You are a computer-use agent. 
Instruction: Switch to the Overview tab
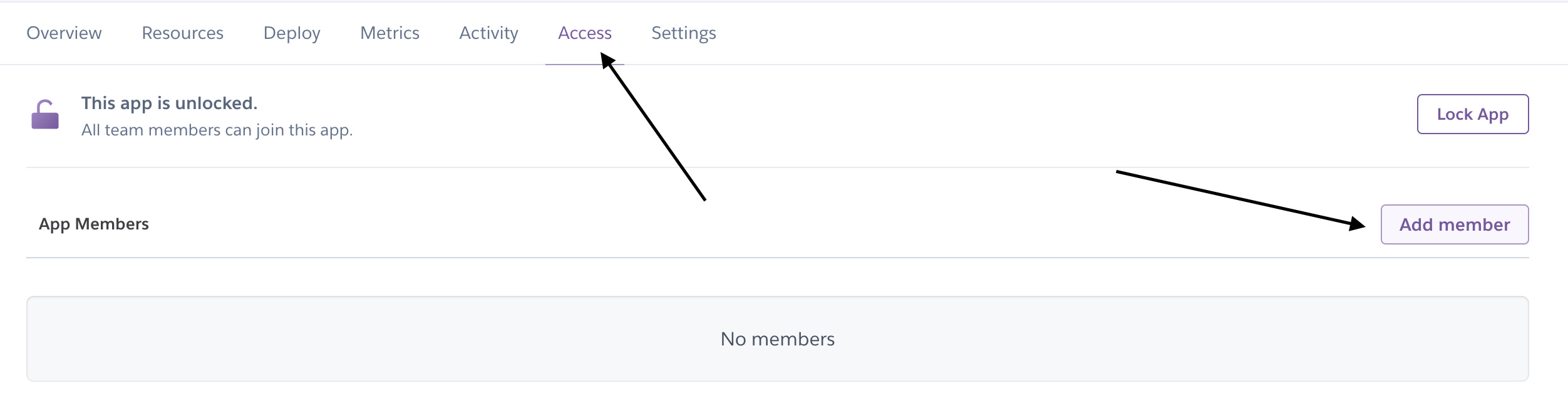[64, 33]
